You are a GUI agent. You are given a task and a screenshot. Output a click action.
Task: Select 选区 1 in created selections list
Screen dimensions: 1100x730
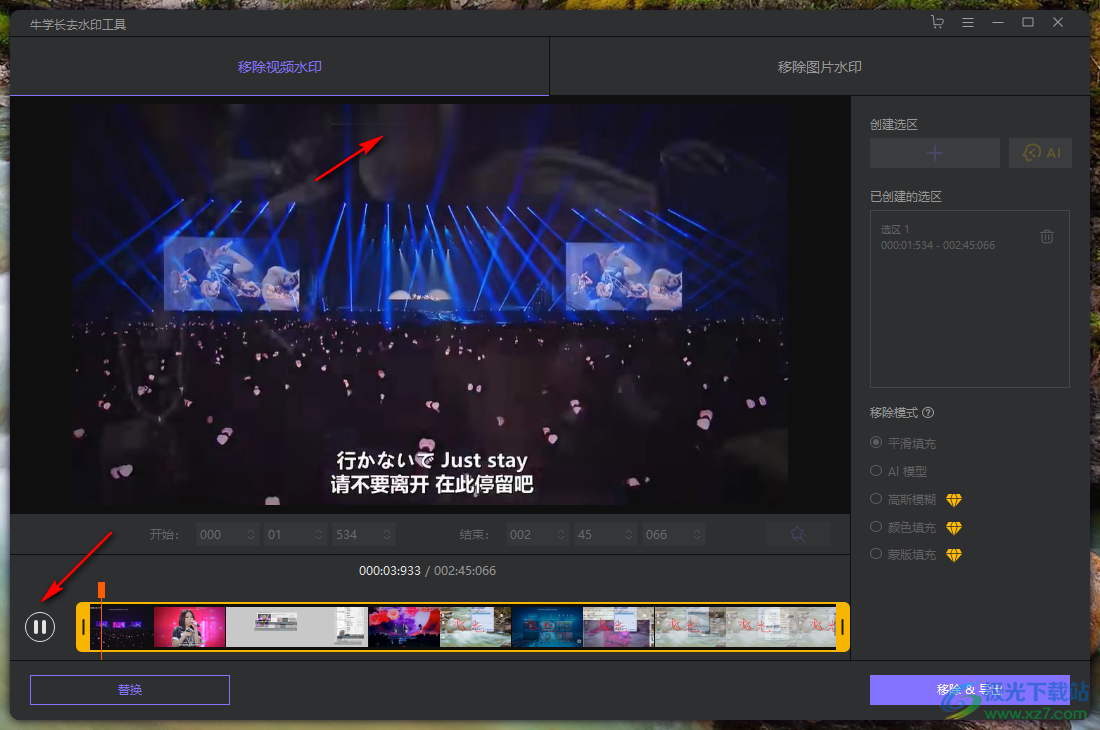[x=970, y=237]
